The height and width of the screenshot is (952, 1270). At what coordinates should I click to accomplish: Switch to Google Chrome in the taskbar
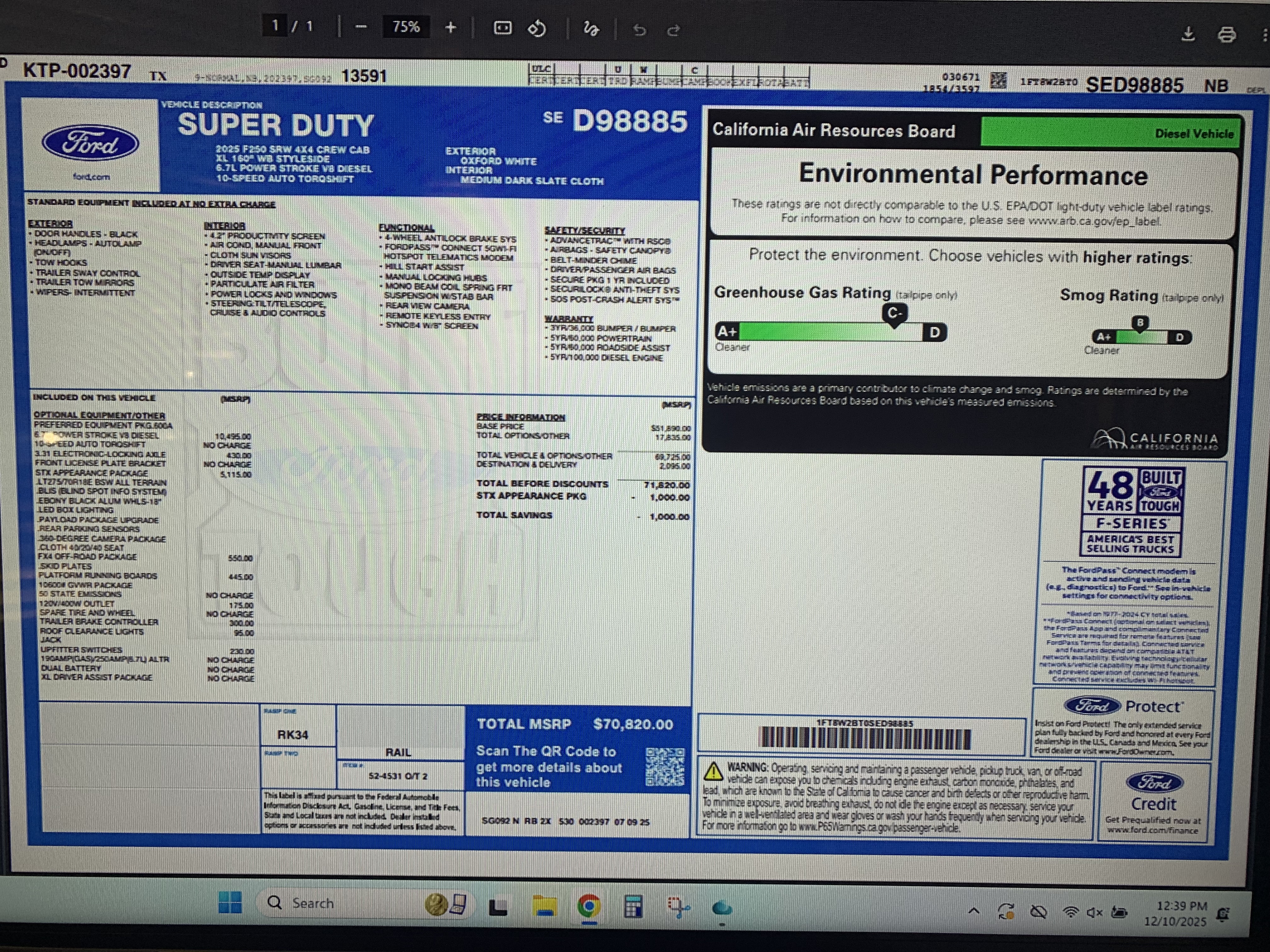click(588, 907)
